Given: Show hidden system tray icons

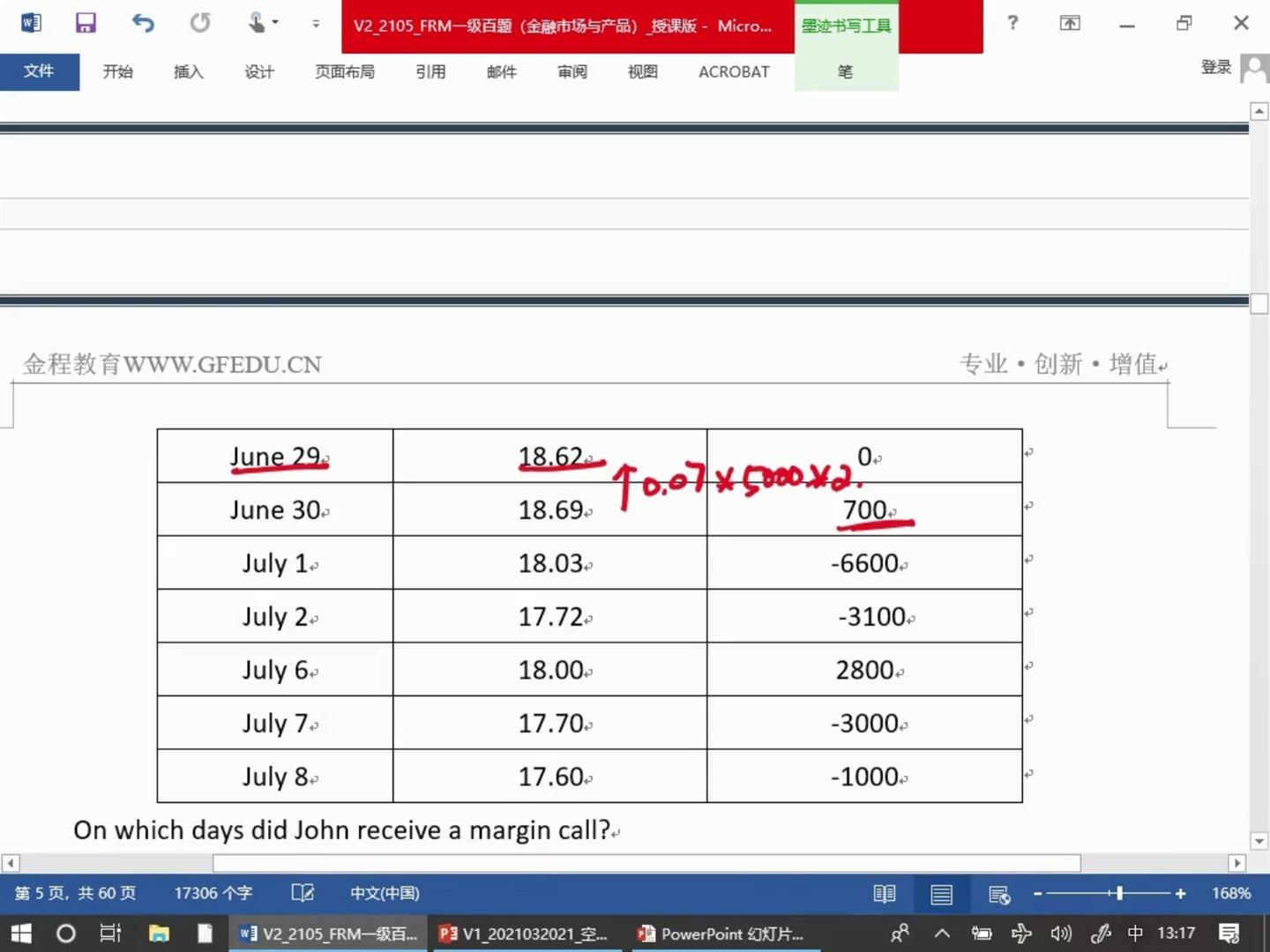Looking at the screenshot, I should (x=942, y=933).
